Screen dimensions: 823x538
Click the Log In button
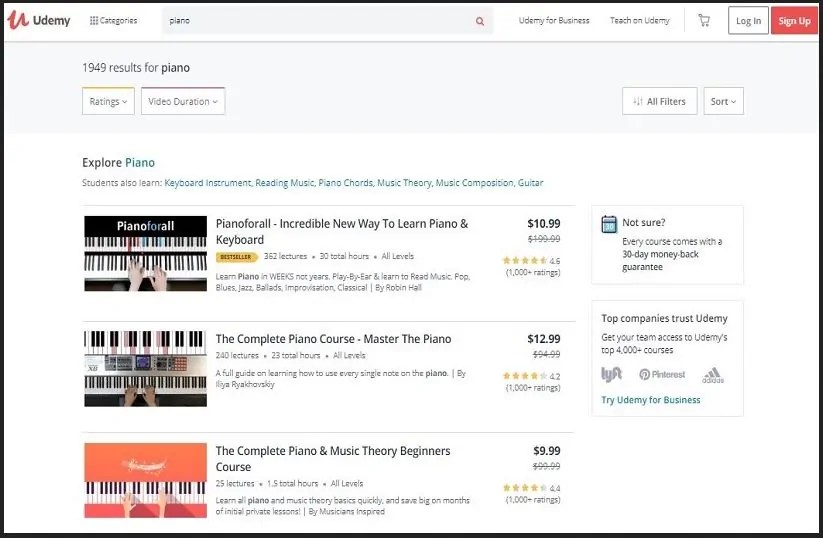[748, 20]
